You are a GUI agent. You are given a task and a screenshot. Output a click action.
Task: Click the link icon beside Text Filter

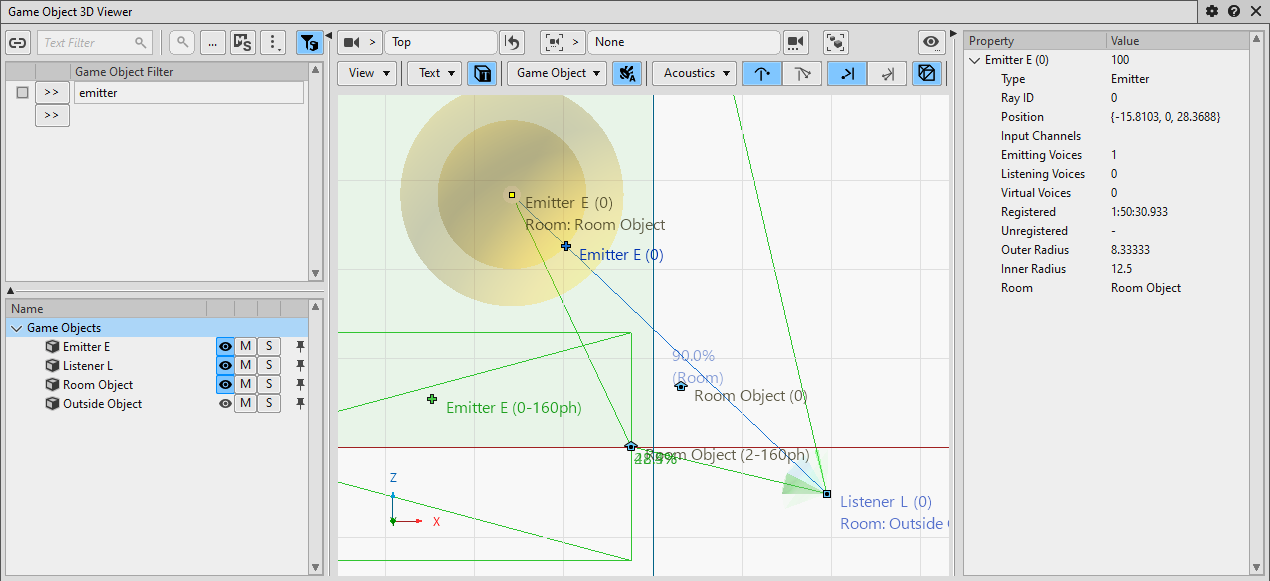point(19,43)
